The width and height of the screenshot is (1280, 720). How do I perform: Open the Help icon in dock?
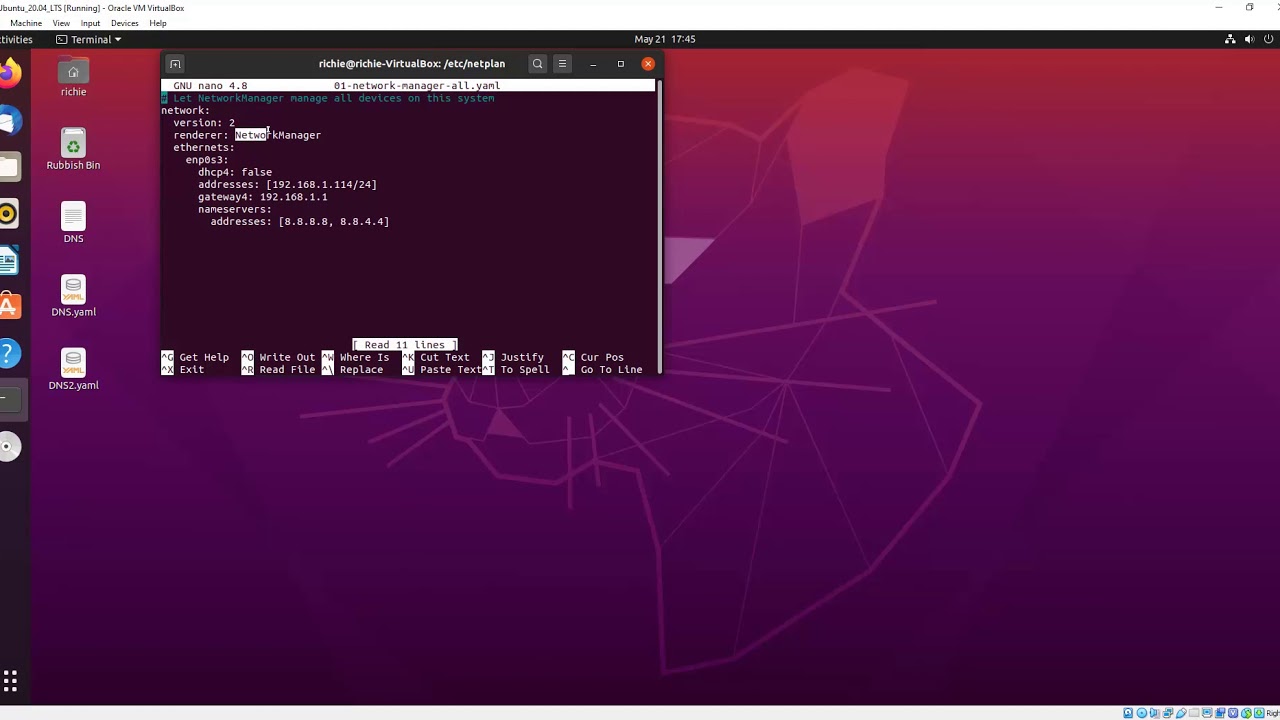click(x=8, y=353)
